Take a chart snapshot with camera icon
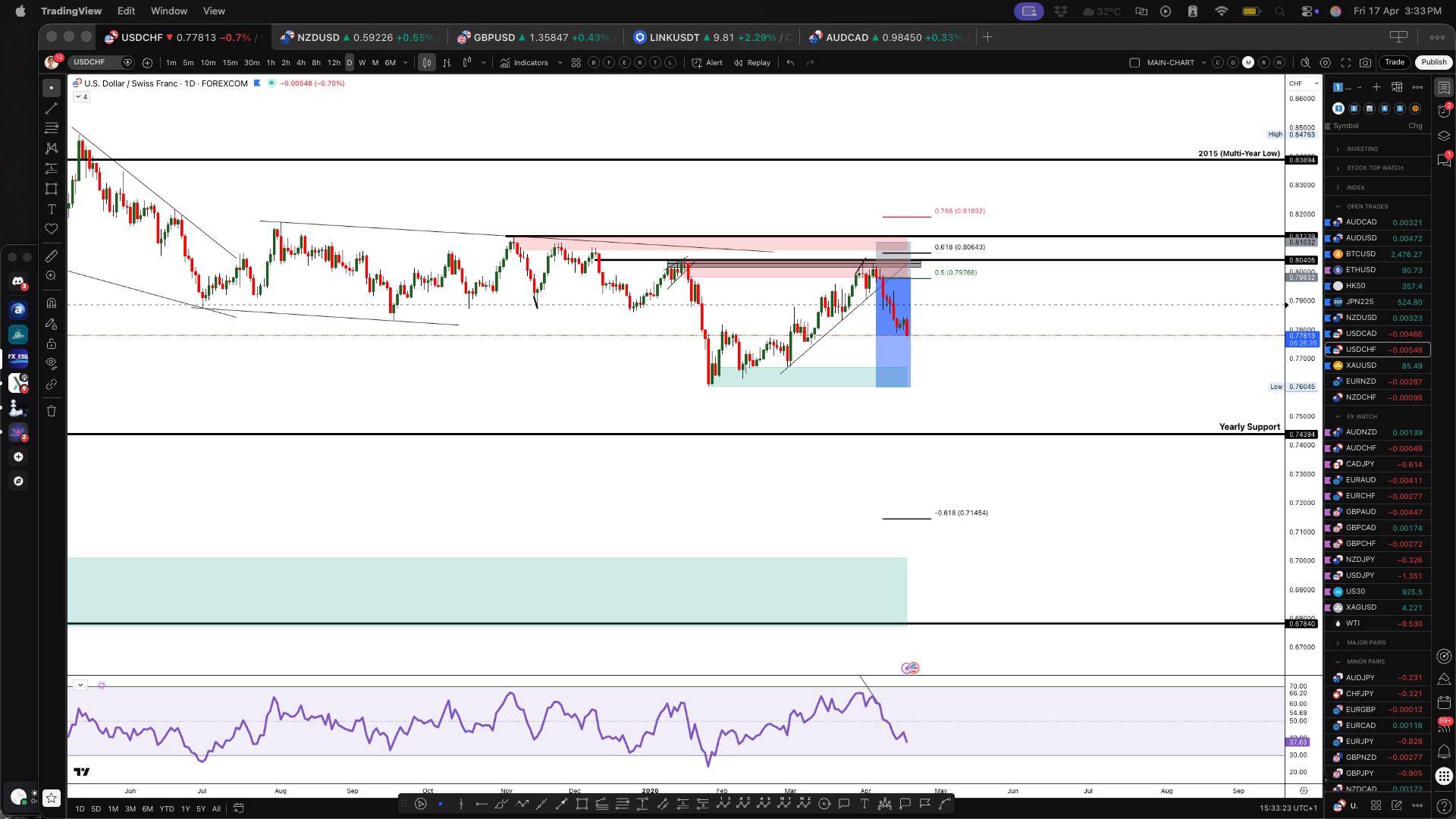The width and height of the screenshot is (1456, 819). pos(1365,63)
